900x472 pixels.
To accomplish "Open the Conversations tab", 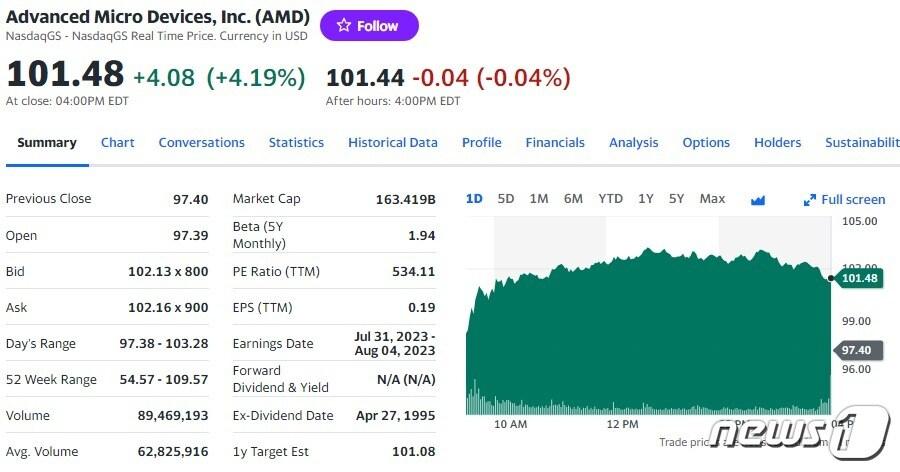I will tap(201, 143).
